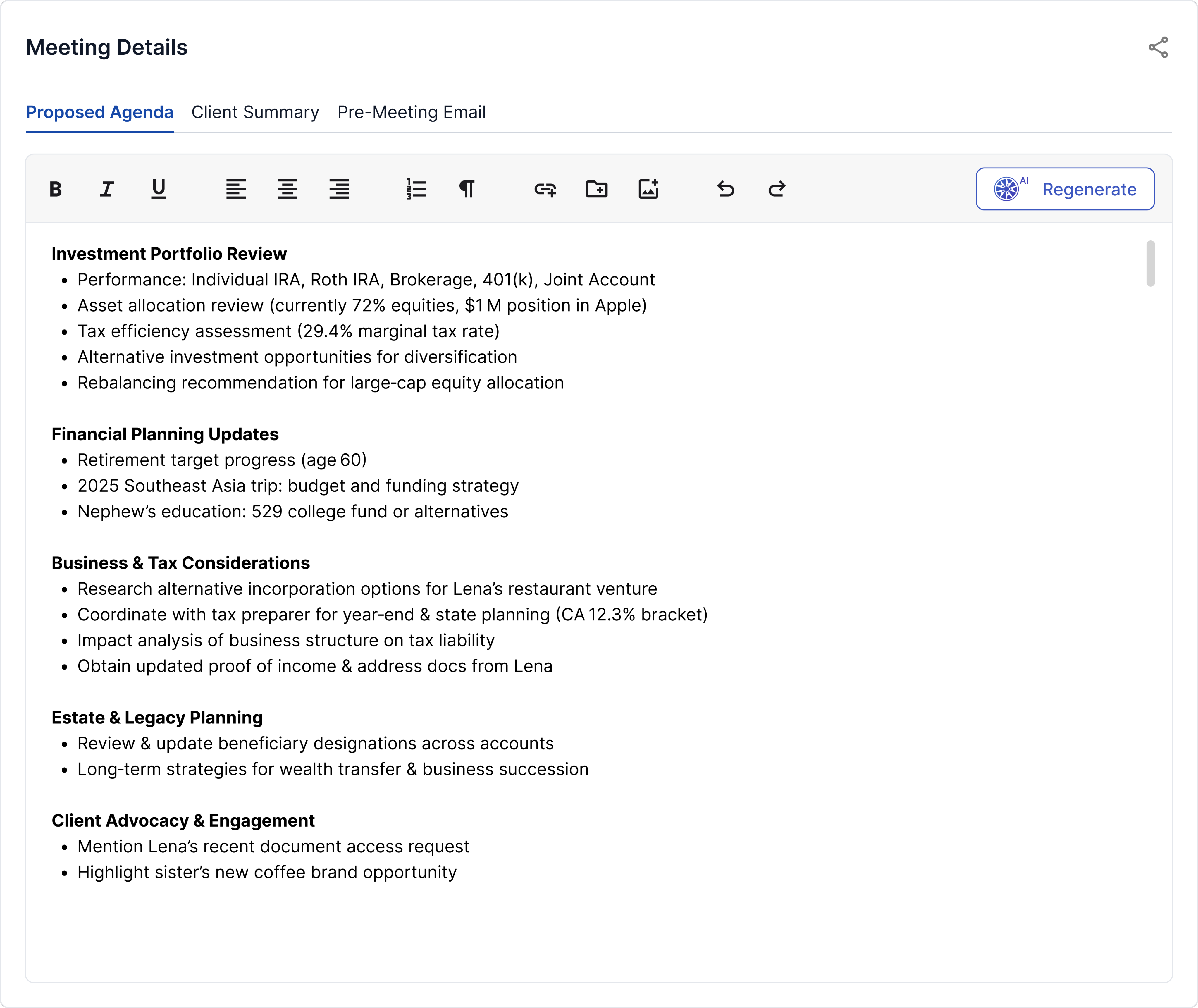Click the paragraph mark icon

pos(467,189)
